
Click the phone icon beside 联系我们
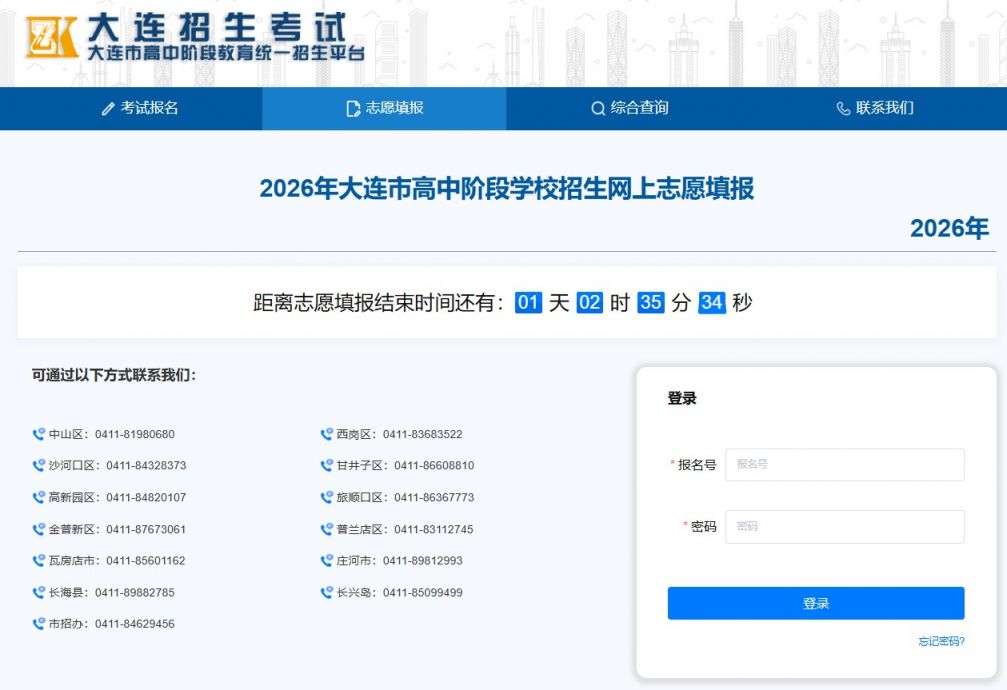(843, 109)
